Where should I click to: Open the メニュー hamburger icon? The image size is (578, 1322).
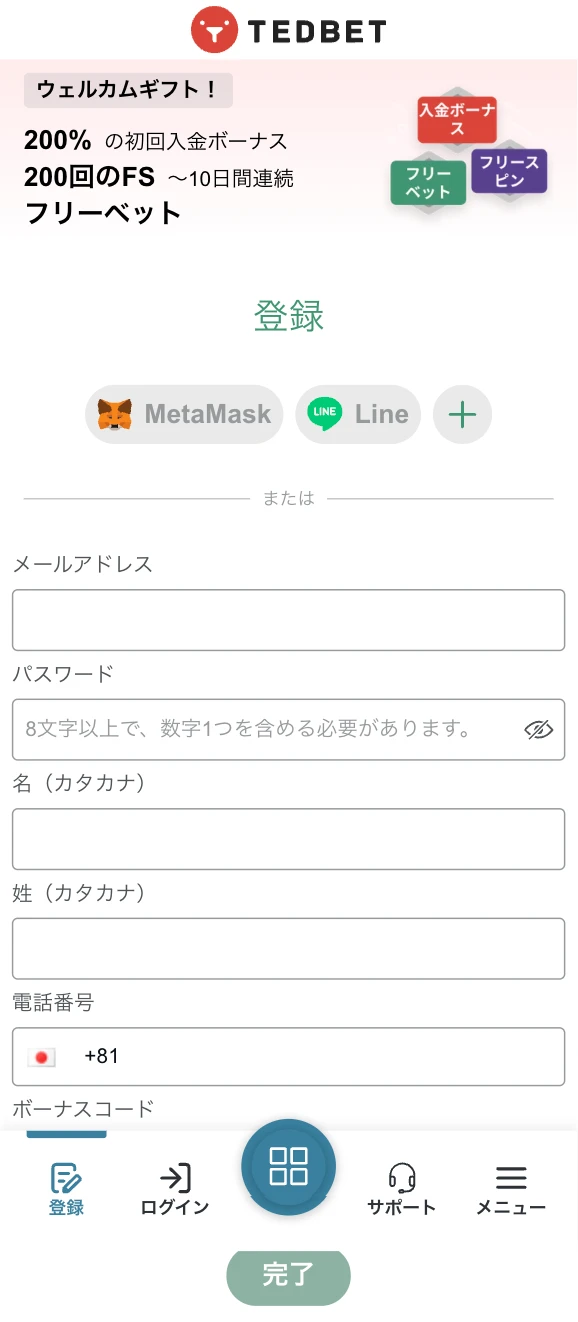pyautogui.click(x=510, y=1175)
